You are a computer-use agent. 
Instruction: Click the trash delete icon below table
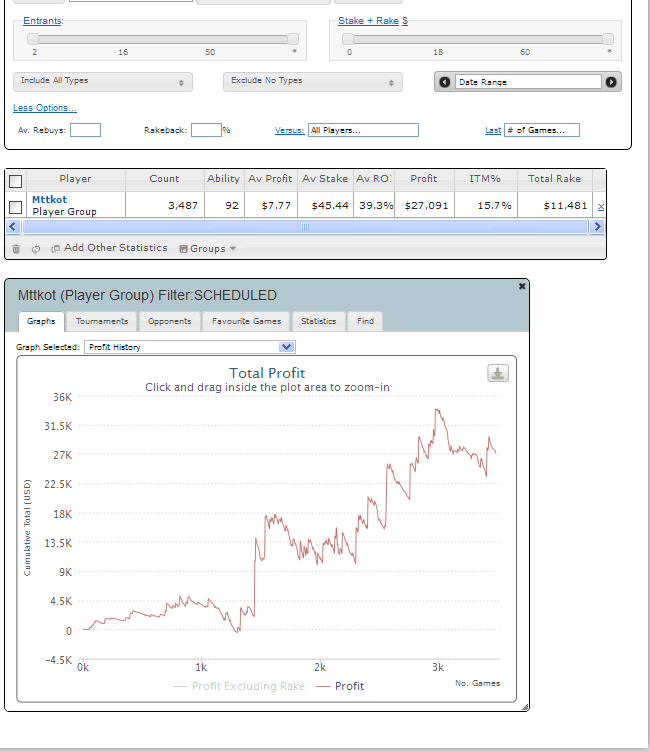16,249
